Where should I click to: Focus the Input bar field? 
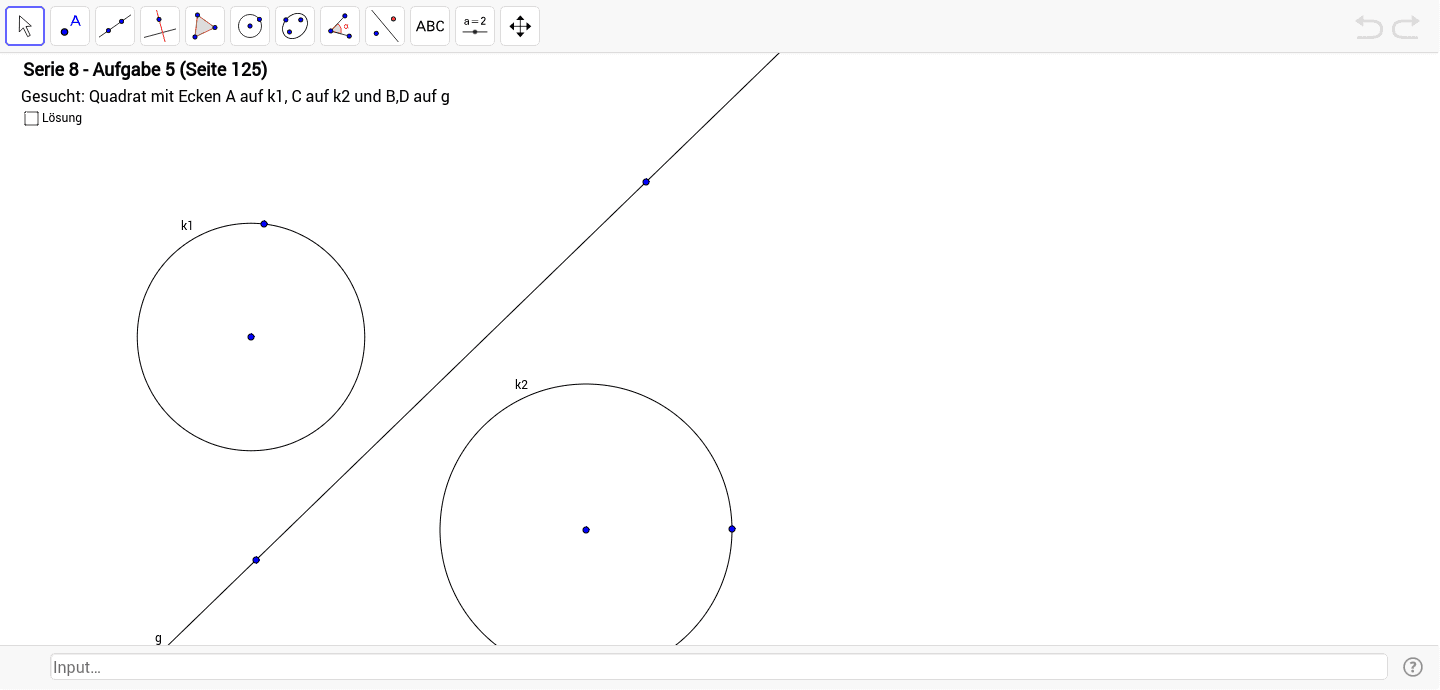click(x=719, y=667)
